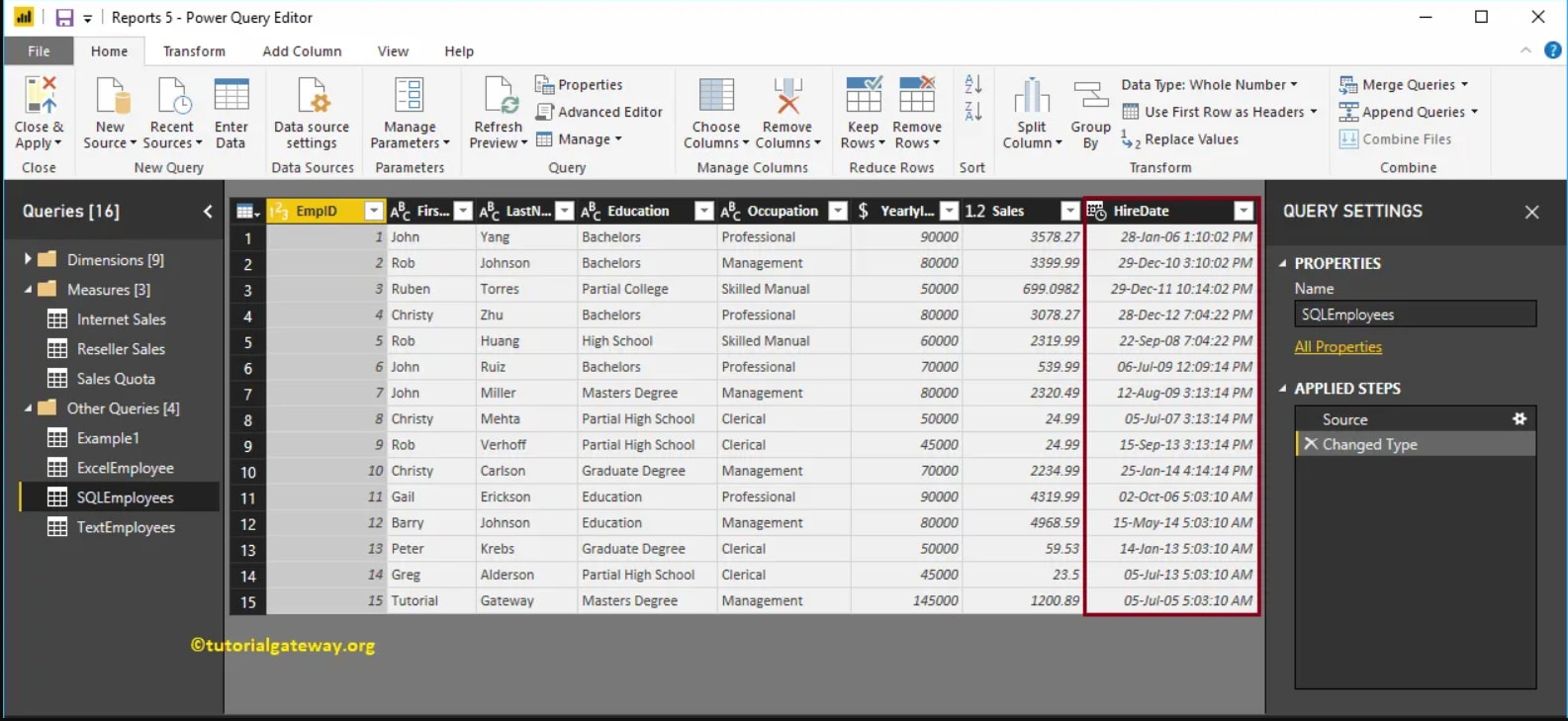This screenshot has height=721, width=1568.
Task: Open the Advanced Editor
Action: coord(599,112)
